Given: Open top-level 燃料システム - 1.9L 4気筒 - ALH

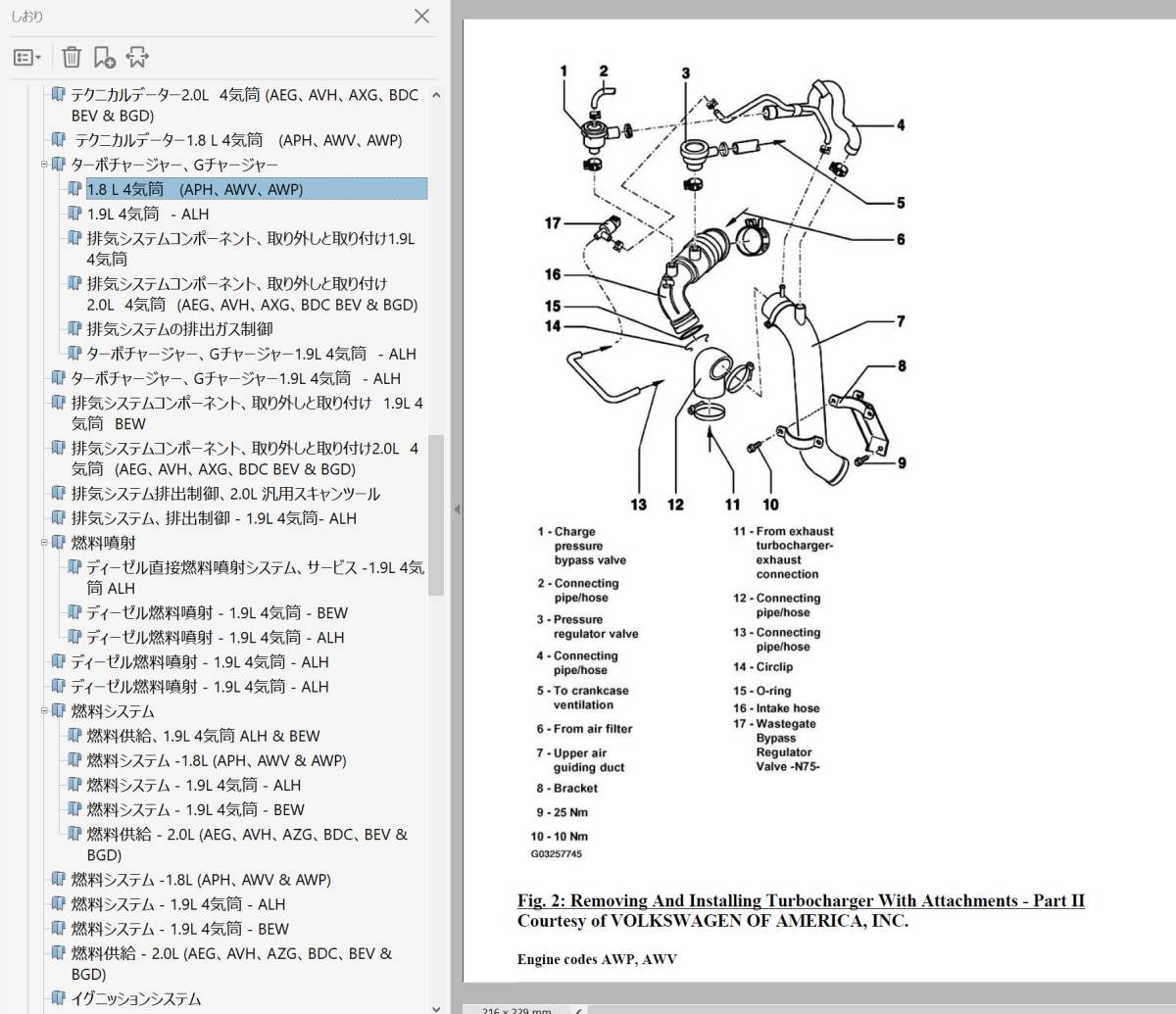Looking at the screenshot, I should point(178,904).
